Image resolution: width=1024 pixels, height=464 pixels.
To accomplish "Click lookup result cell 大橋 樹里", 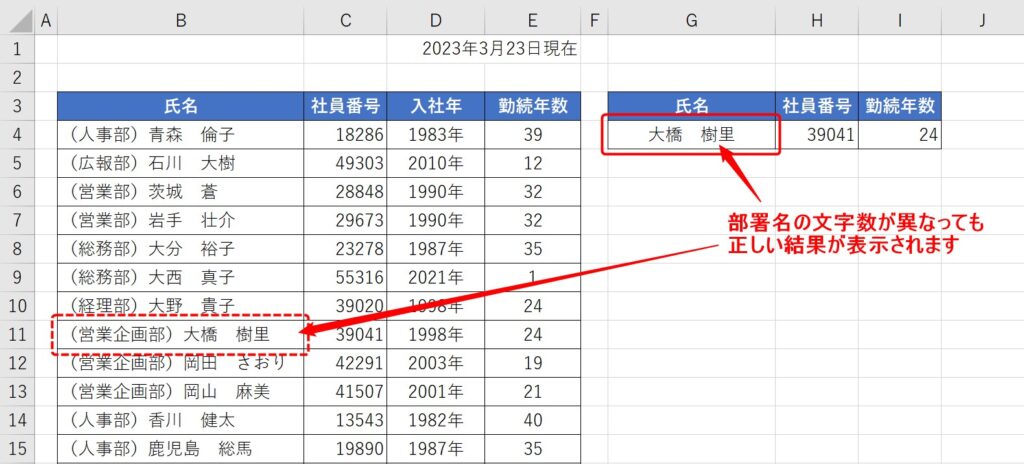I will click(691, 134).
